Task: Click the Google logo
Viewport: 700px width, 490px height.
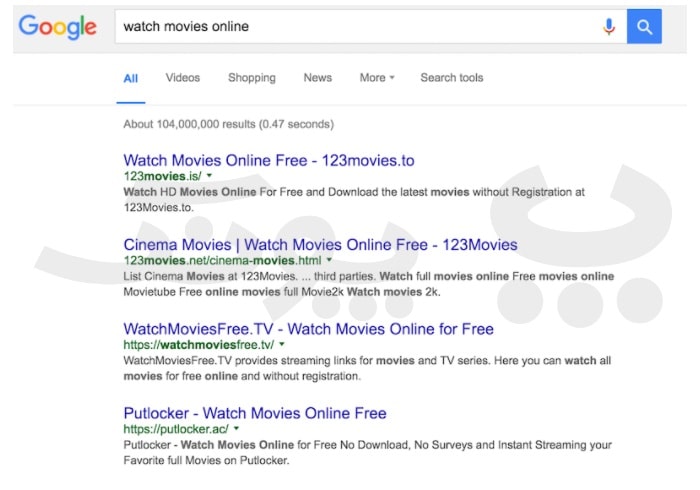Action: pyautogui.click(x=57, y=27)
